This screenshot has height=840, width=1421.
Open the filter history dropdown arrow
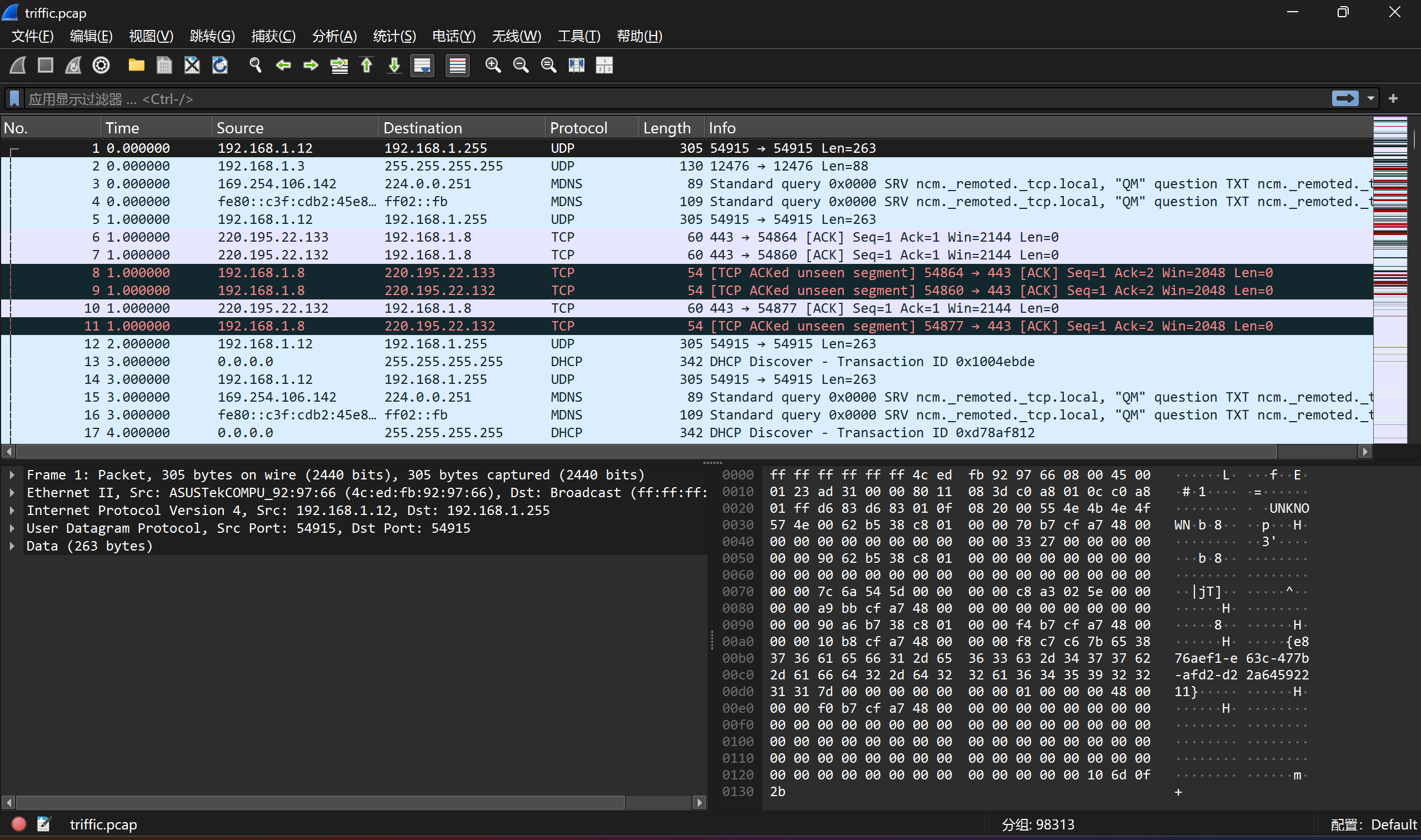tap(1370, 98)
